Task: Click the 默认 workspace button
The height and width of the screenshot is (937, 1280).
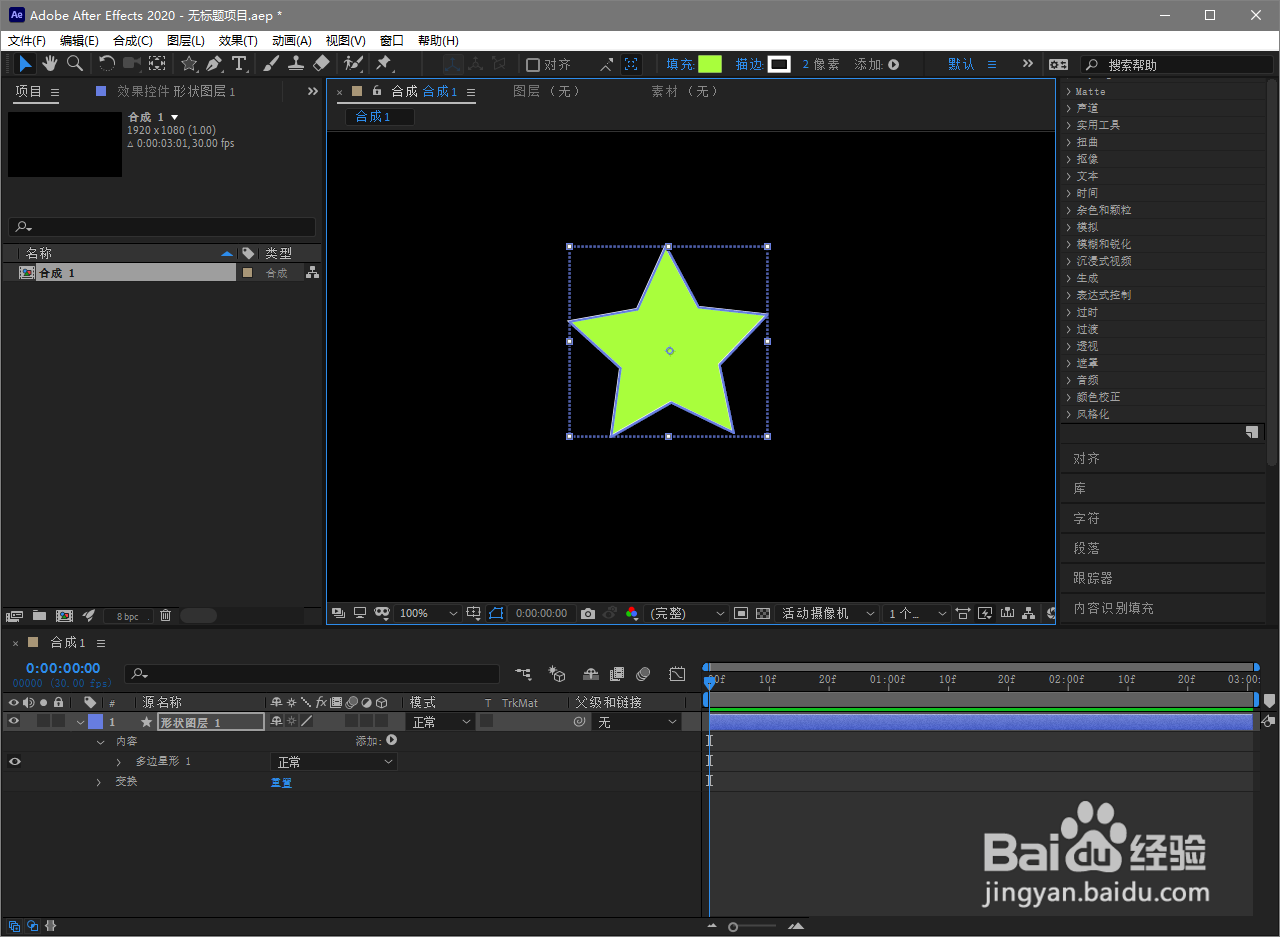Action: pos(961,64)
